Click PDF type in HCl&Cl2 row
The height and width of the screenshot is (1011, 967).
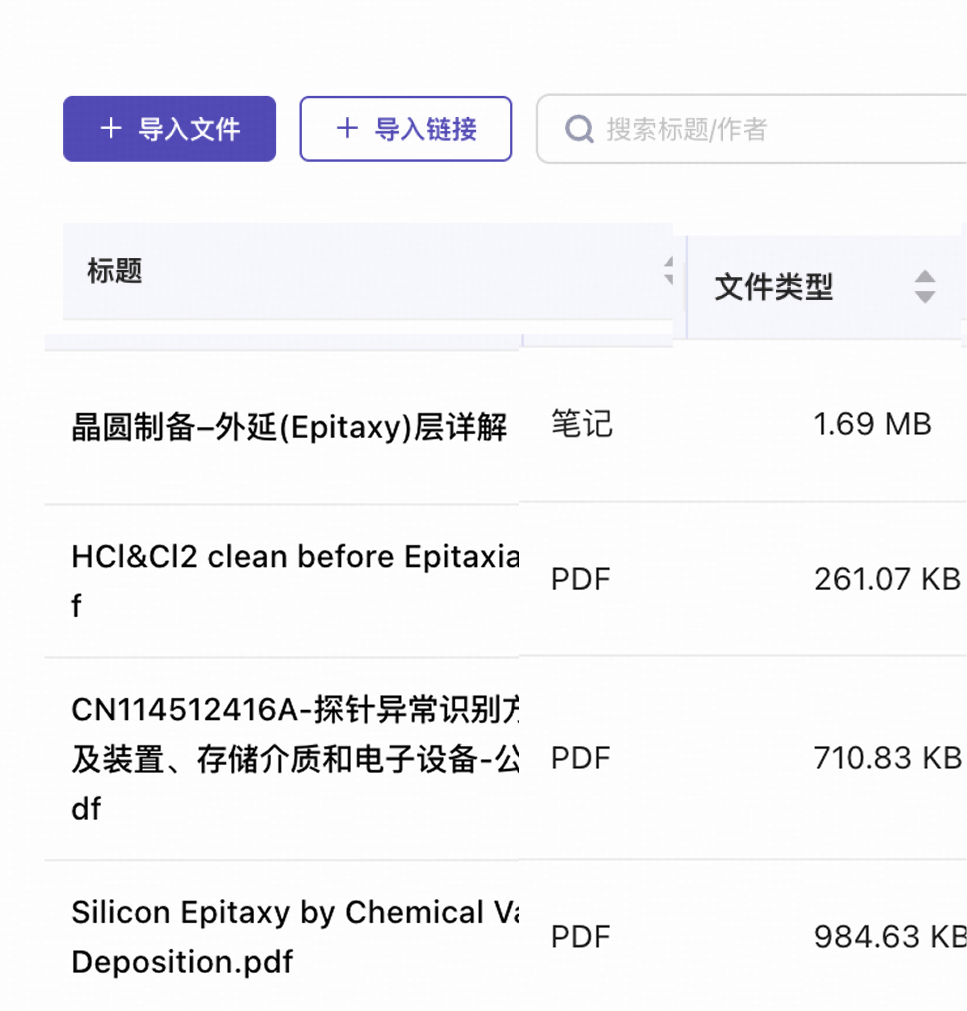[580, 579]
